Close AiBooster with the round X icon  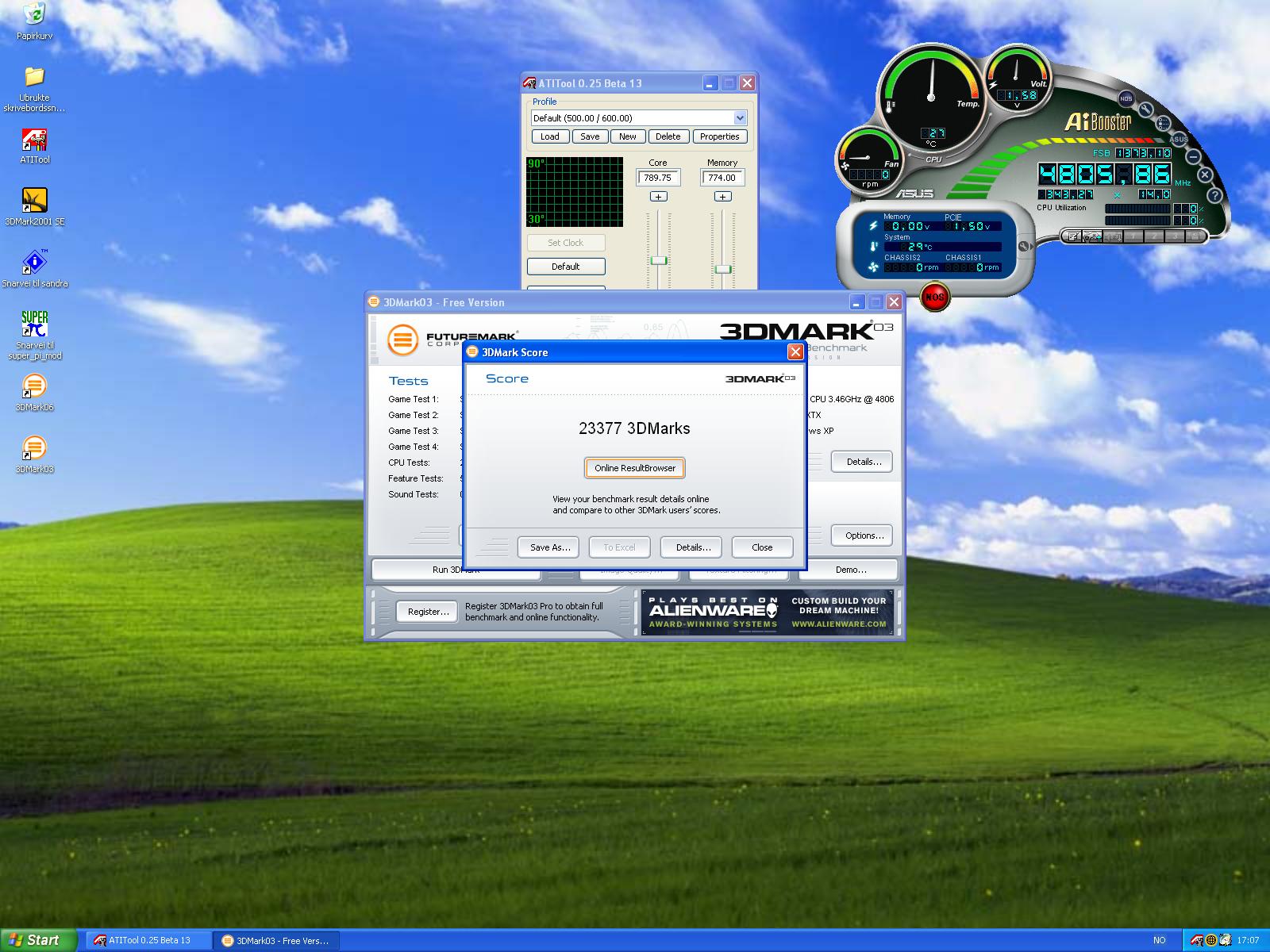(x=1205, y=175)
